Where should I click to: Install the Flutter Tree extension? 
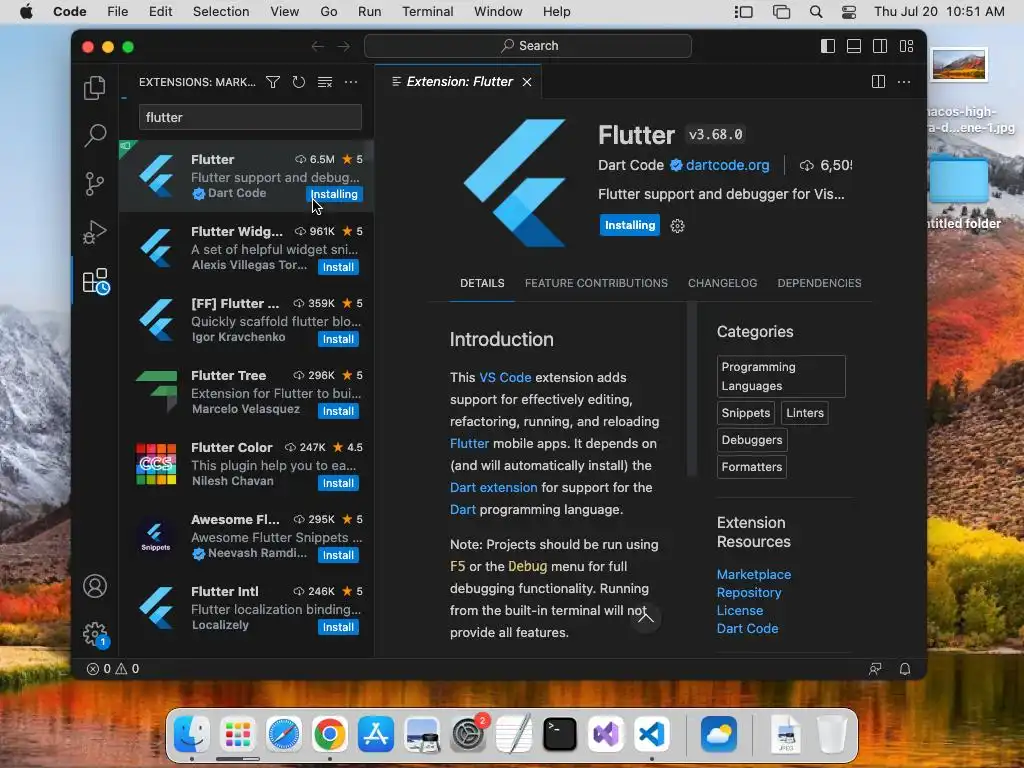point(338,411)
